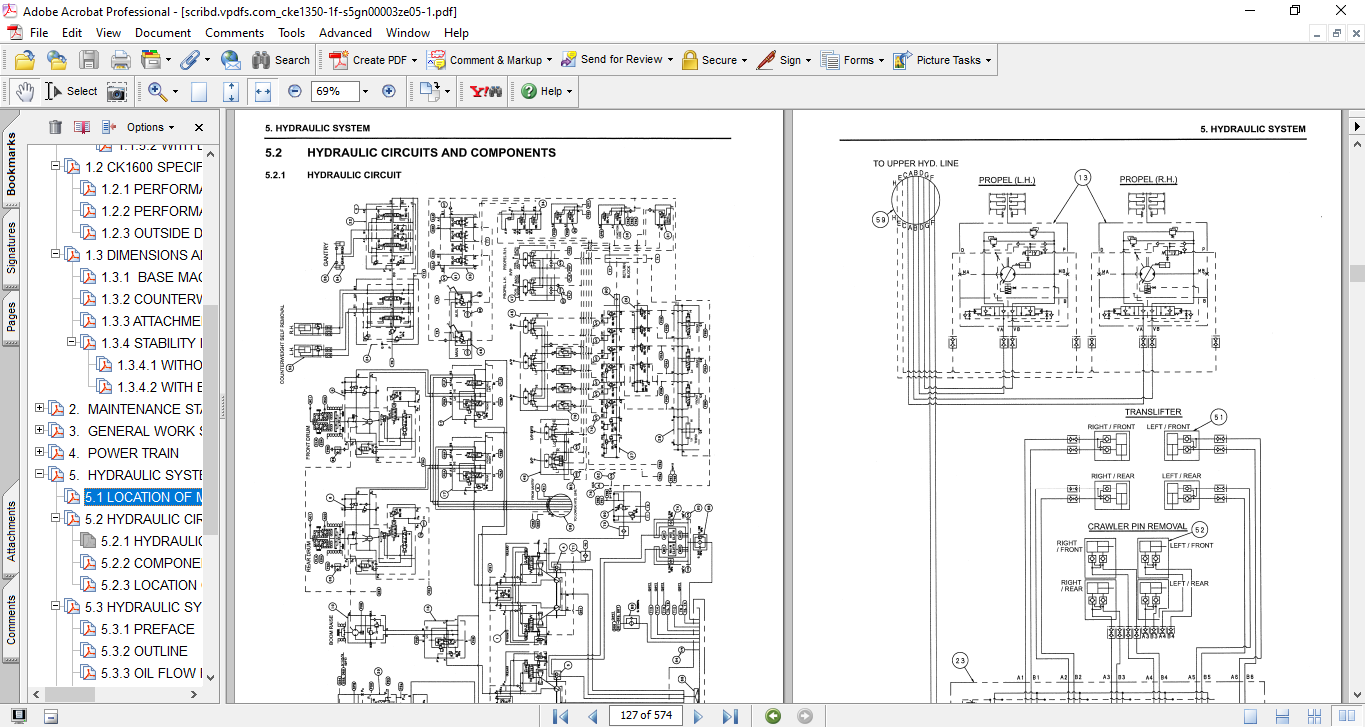
Task: Delete selected bookmark with trash icon
Action: [x=55, y=127]
